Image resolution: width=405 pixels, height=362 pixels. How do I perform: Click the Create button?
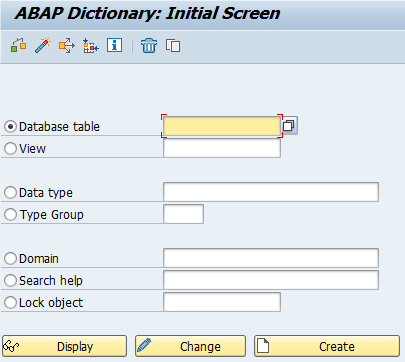327,346
